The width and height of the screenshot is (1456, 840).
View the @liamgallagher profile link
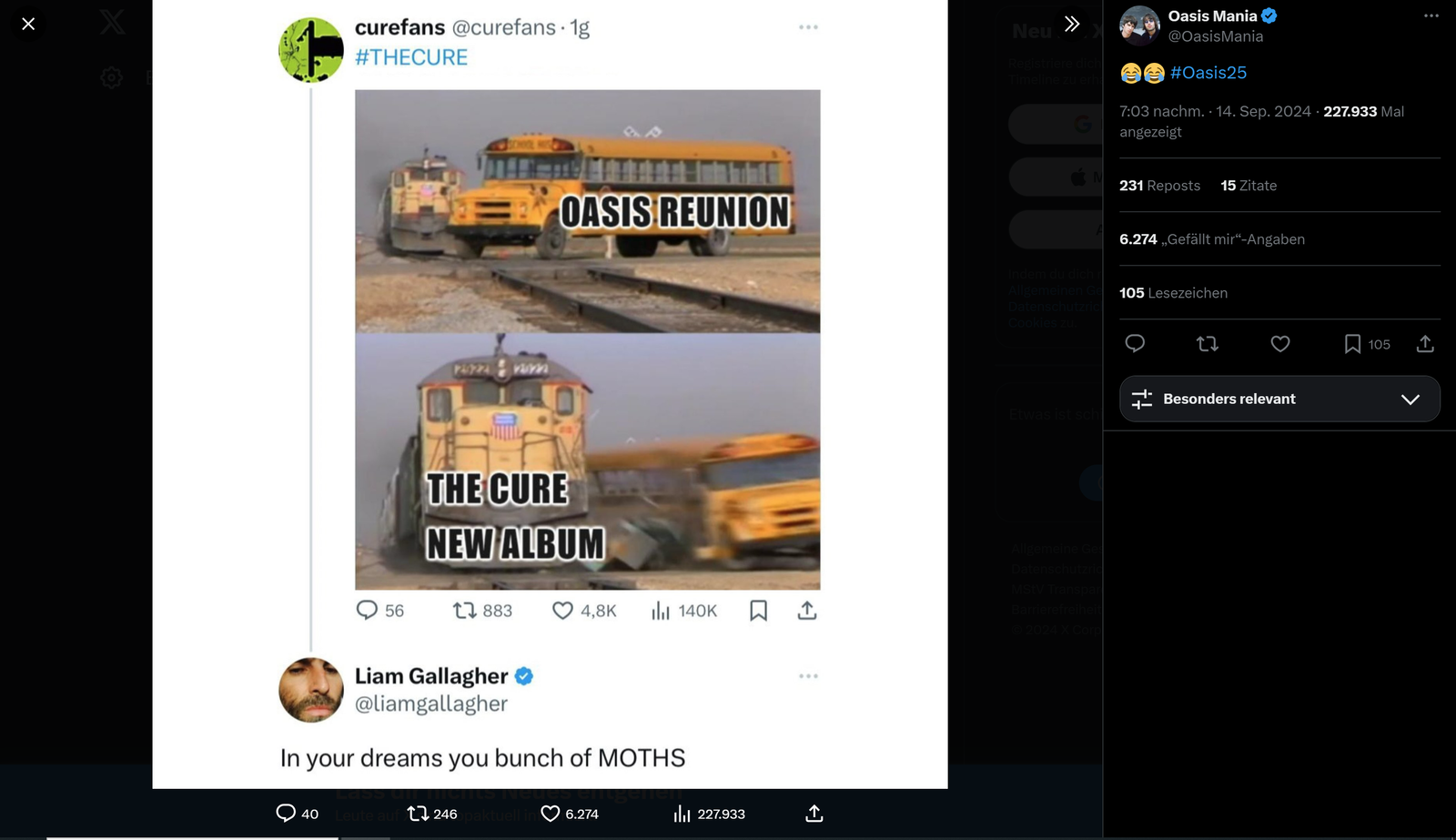(x=432, y=703)
